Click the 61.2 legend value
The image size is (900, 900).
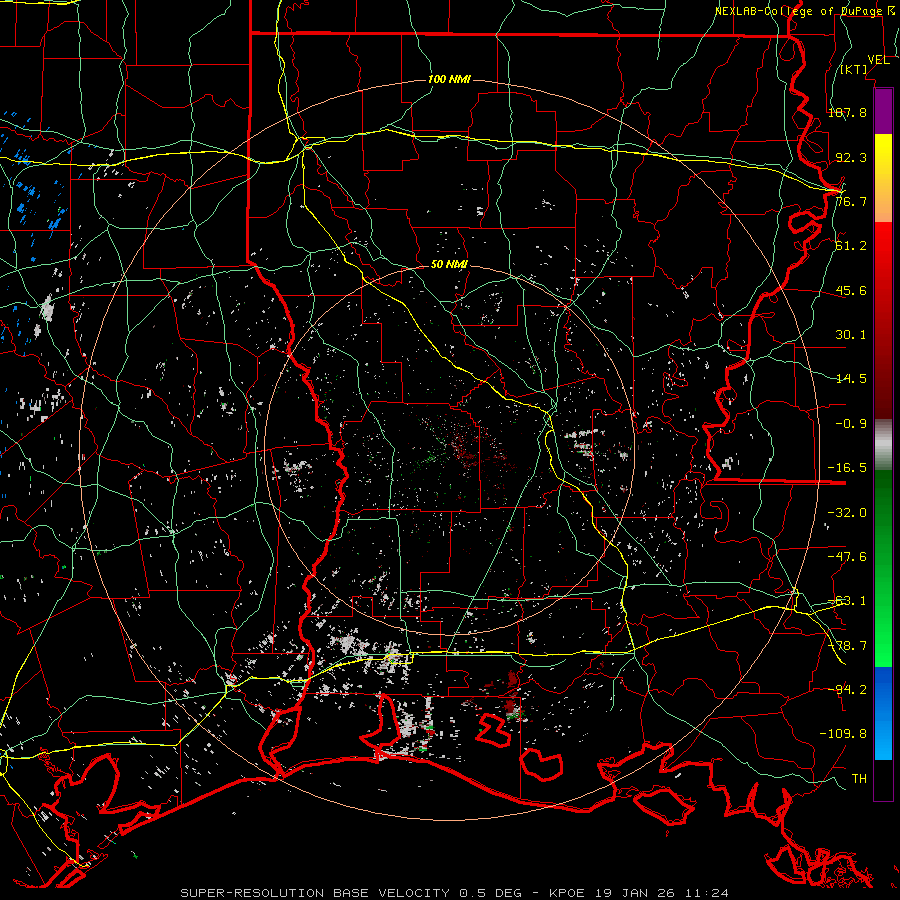[x=851, y=246]
